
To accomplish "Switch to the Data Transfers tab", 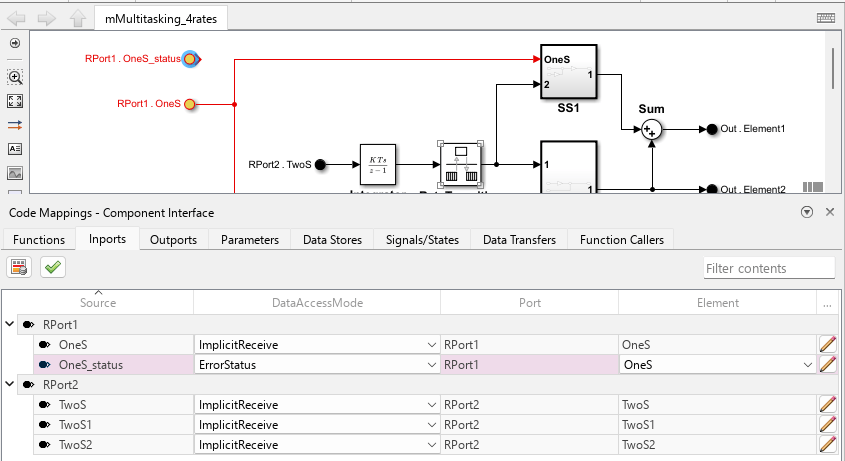I will pos(519,239).
